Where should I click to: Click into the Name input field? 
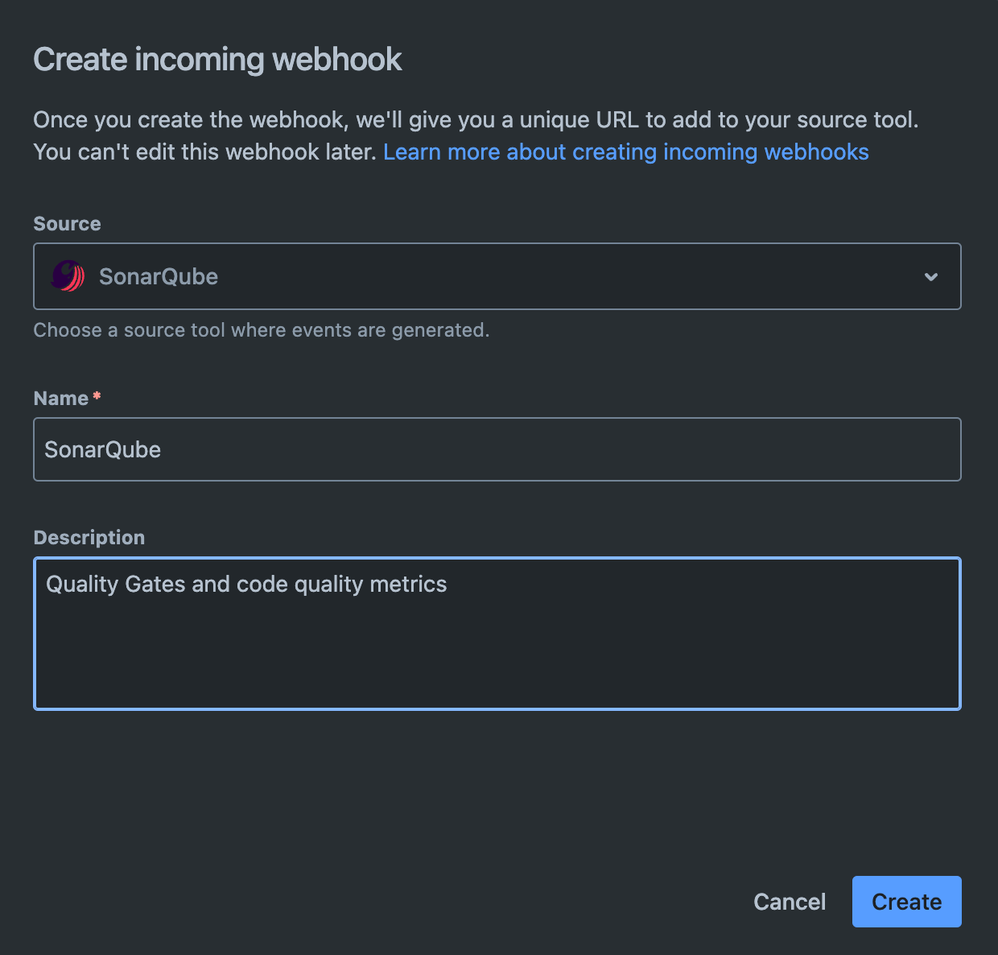pyautogui.click(x=497, y=449)
